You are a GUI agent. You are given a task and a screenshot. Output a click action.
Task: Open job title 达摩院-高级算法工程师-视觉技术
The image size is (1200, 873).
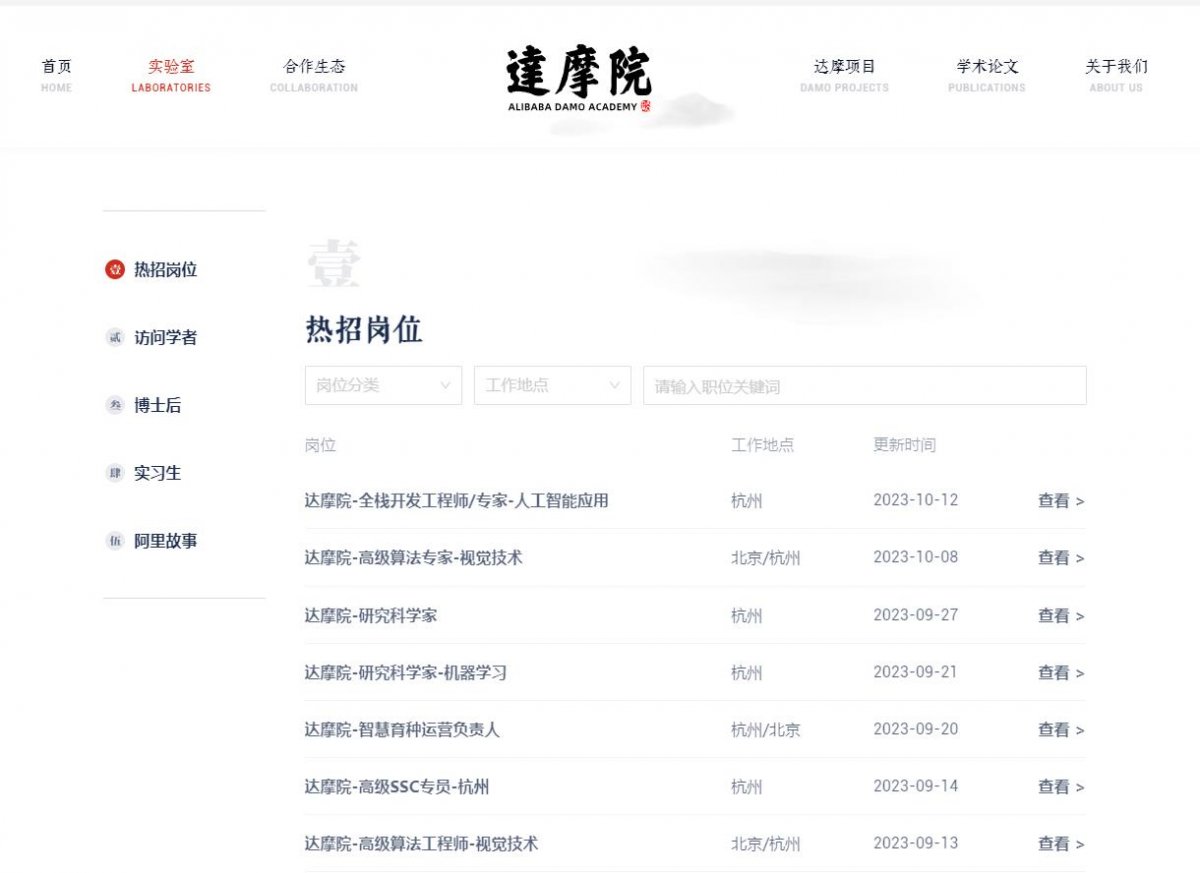422,844
